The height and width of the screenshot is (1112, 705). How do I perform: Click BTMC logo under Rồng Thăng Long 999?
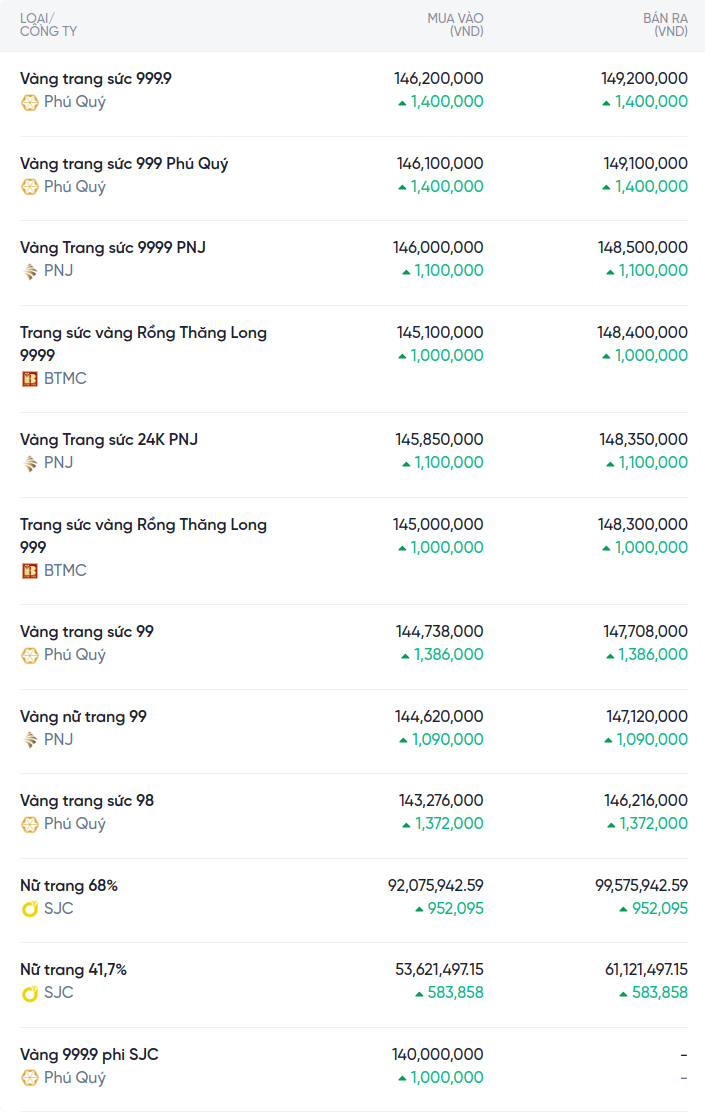[x=30, y=571]
